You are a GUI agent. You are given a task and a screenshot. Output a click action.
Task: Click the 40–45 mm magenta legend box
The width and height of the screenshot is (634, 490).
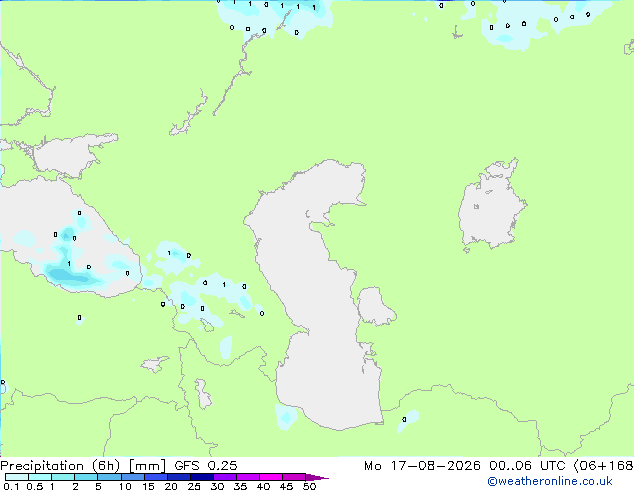tap(271, 477)
